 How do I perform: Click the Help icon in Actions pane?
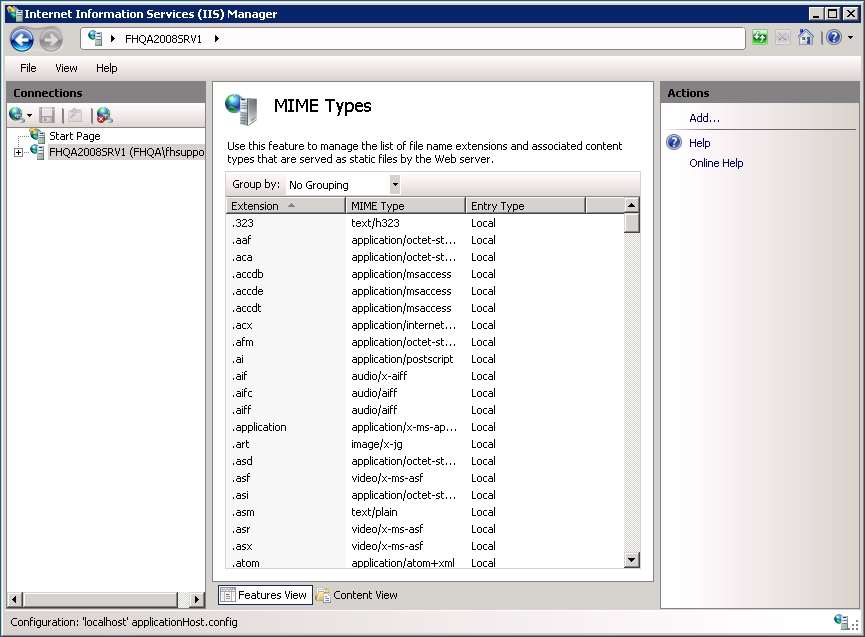point(674,142)
